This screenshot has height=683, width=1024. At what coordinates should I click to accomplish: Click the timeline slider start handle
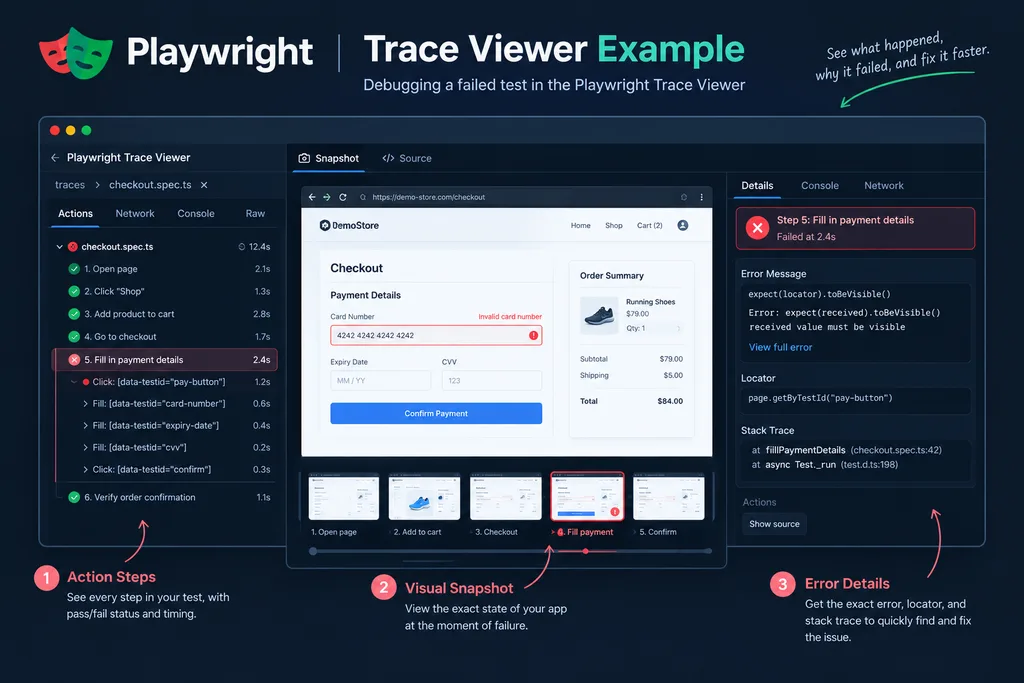tap(313, 551)
